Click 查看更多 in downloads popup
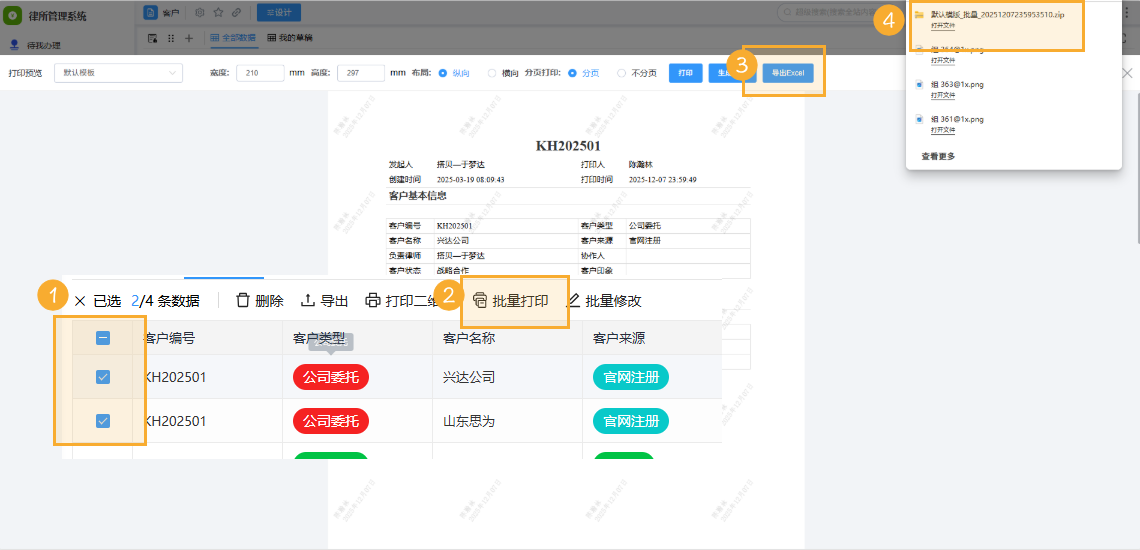 point(938,156)
